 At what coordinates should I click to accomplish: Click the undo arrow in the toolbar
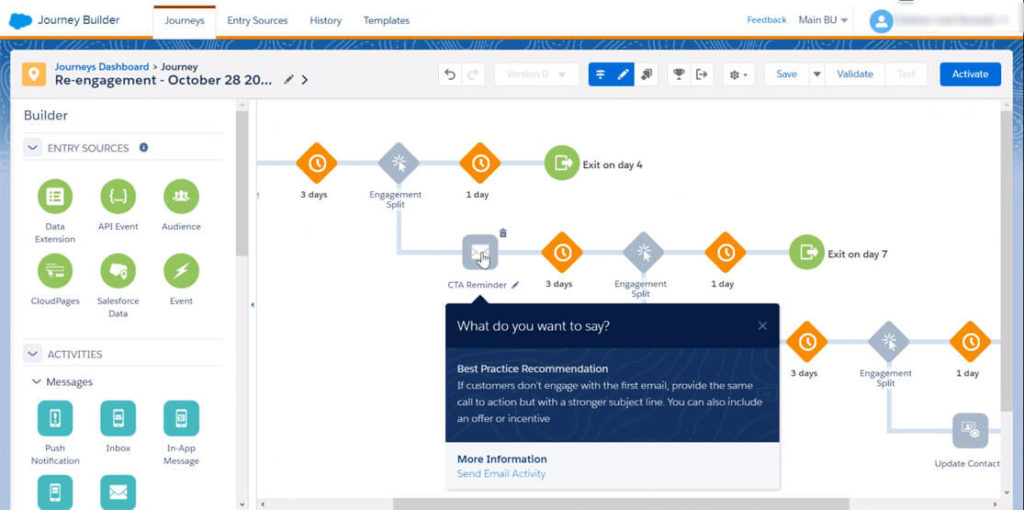[x=451, y=74]
